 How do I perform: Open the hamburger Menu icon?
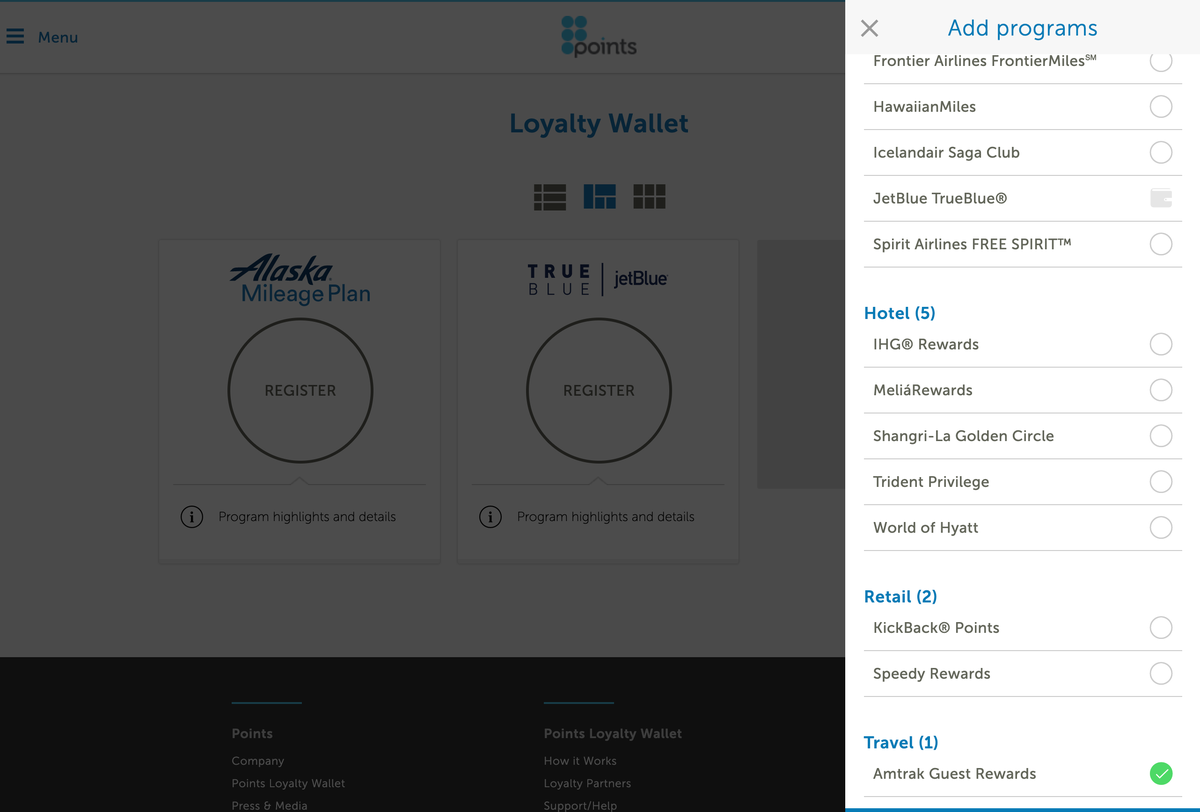[x=15, y=35]
